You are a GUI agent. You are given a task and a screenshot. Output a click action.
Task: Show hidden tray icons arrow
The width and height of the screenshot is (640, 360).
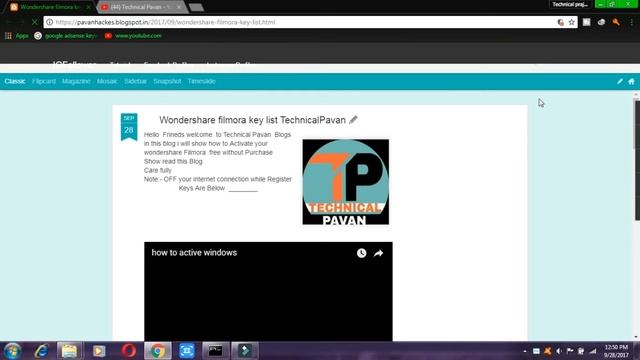point(524,351)
